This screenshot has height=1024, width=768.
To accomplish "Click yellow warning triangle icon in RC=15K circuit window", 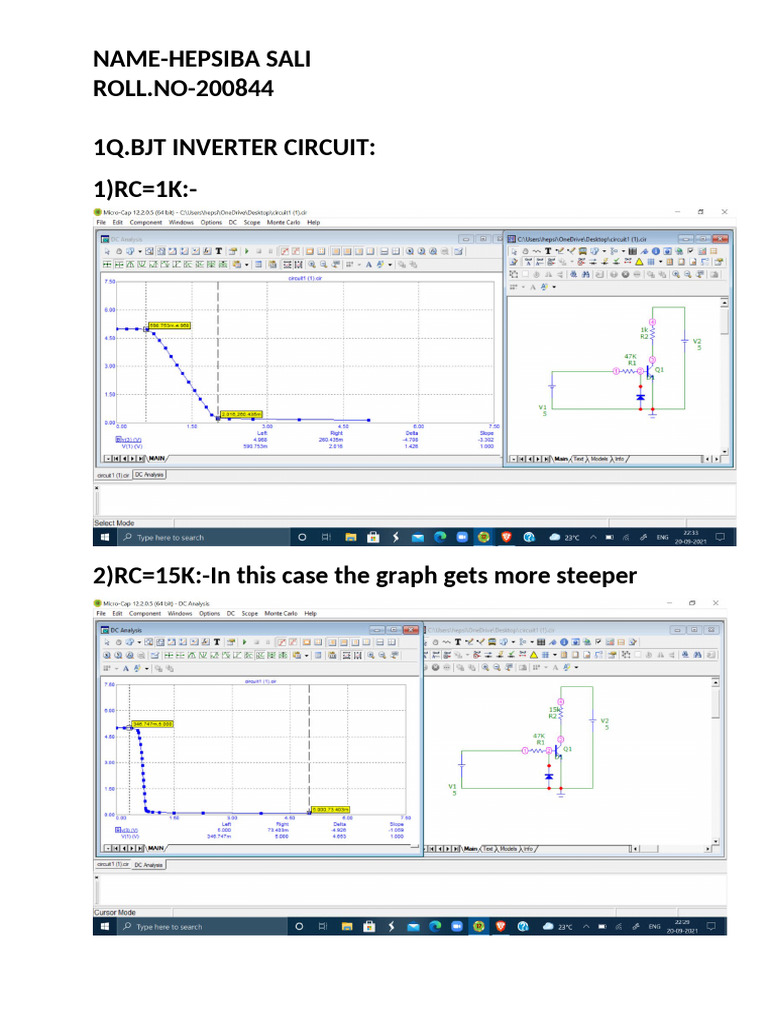I will (534, 654).
